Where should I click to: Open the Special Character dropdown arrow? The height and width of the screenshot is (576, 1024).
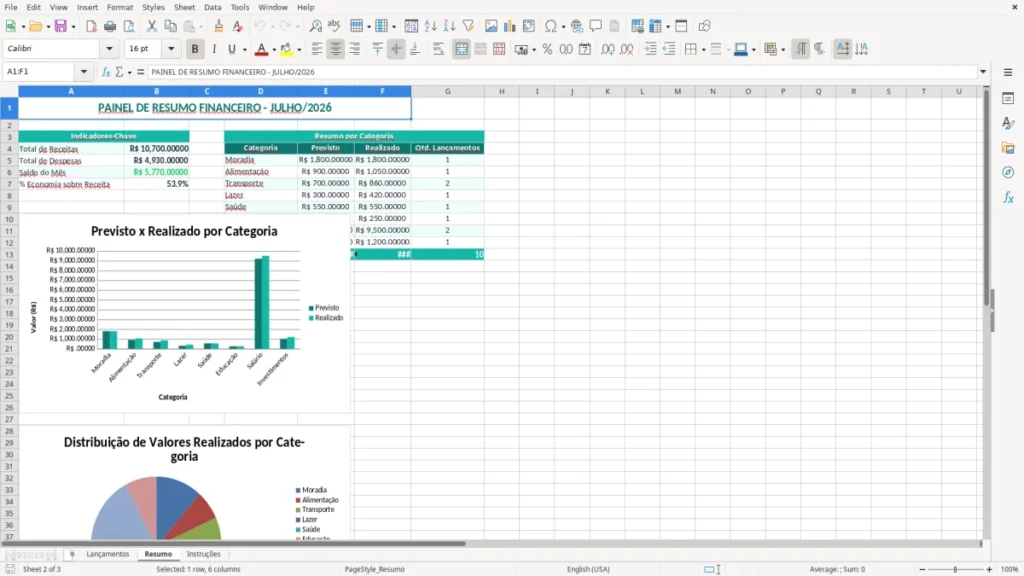563,27
